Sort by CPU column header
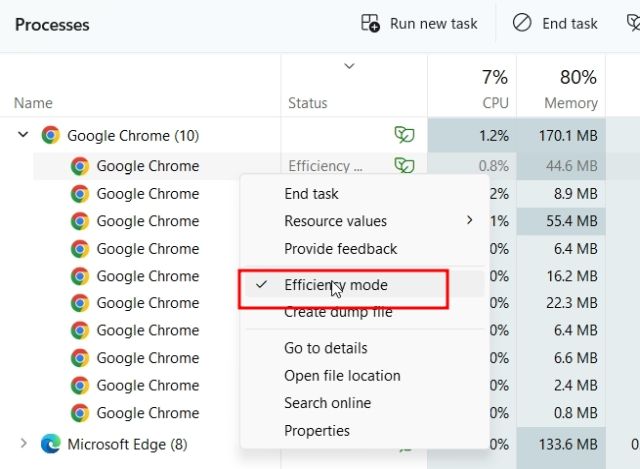 pyautogui.click(x=495, y=103)
